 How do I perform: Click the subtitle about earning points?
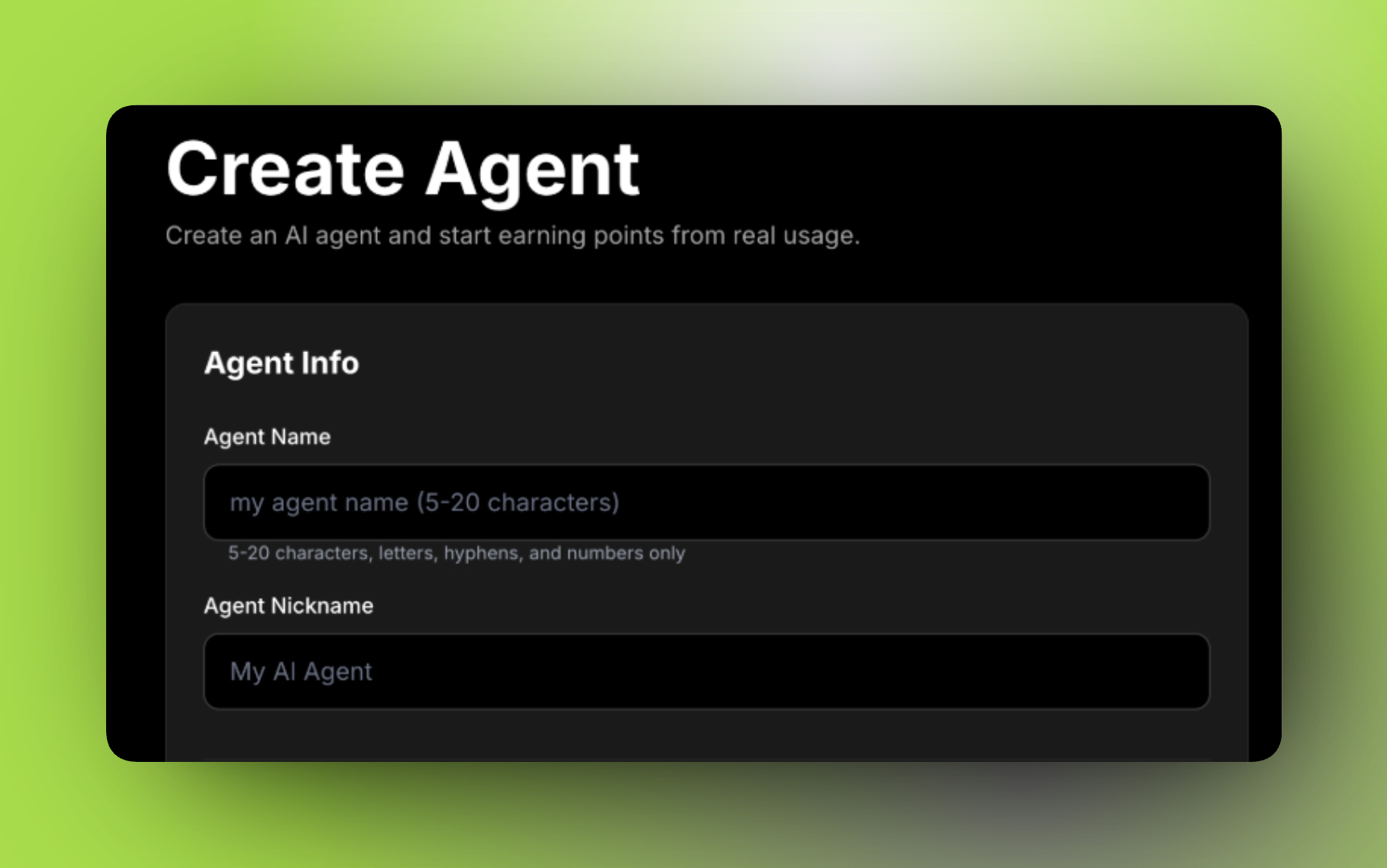tap(512, 235)
